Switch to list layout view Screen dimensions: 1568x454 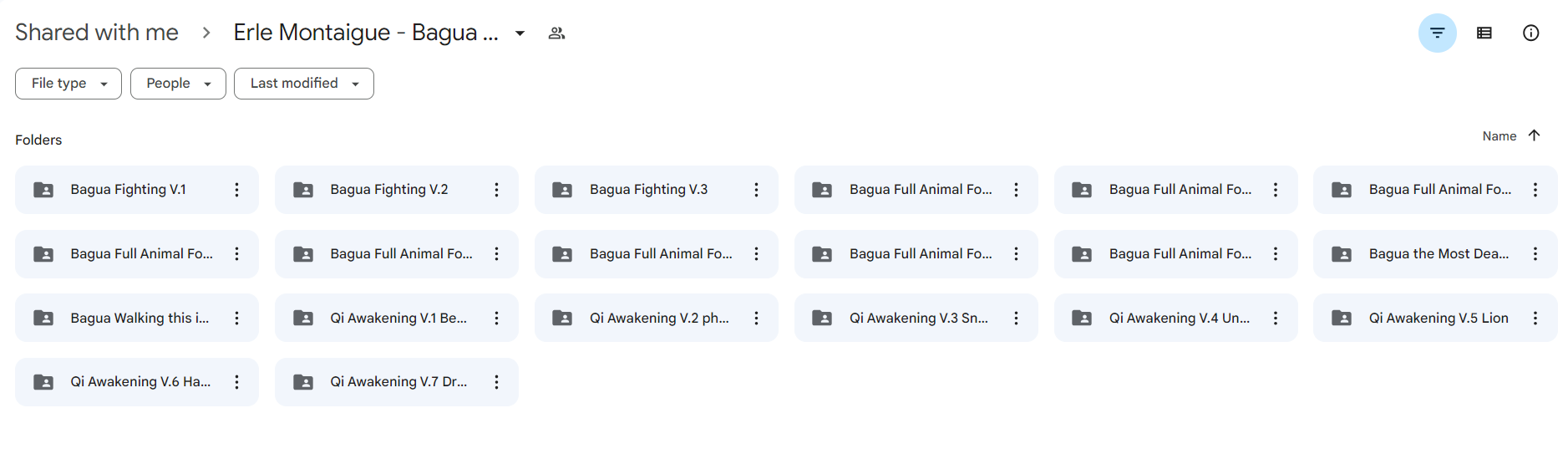(1484, 33)
